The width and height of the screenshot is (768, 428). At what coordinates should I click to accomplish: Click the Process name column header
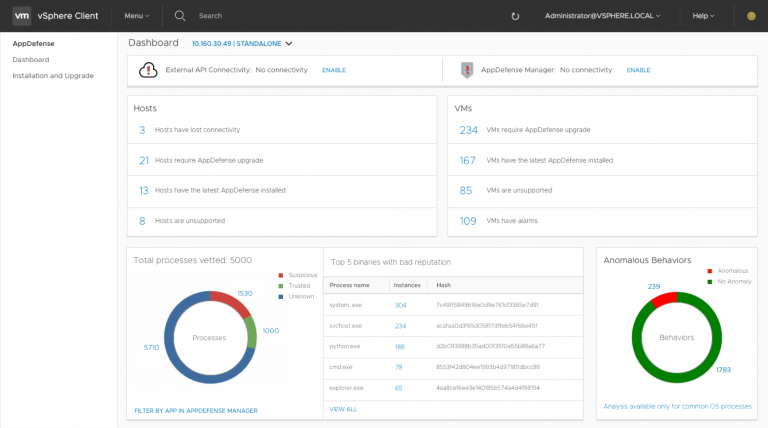point(349,285)
